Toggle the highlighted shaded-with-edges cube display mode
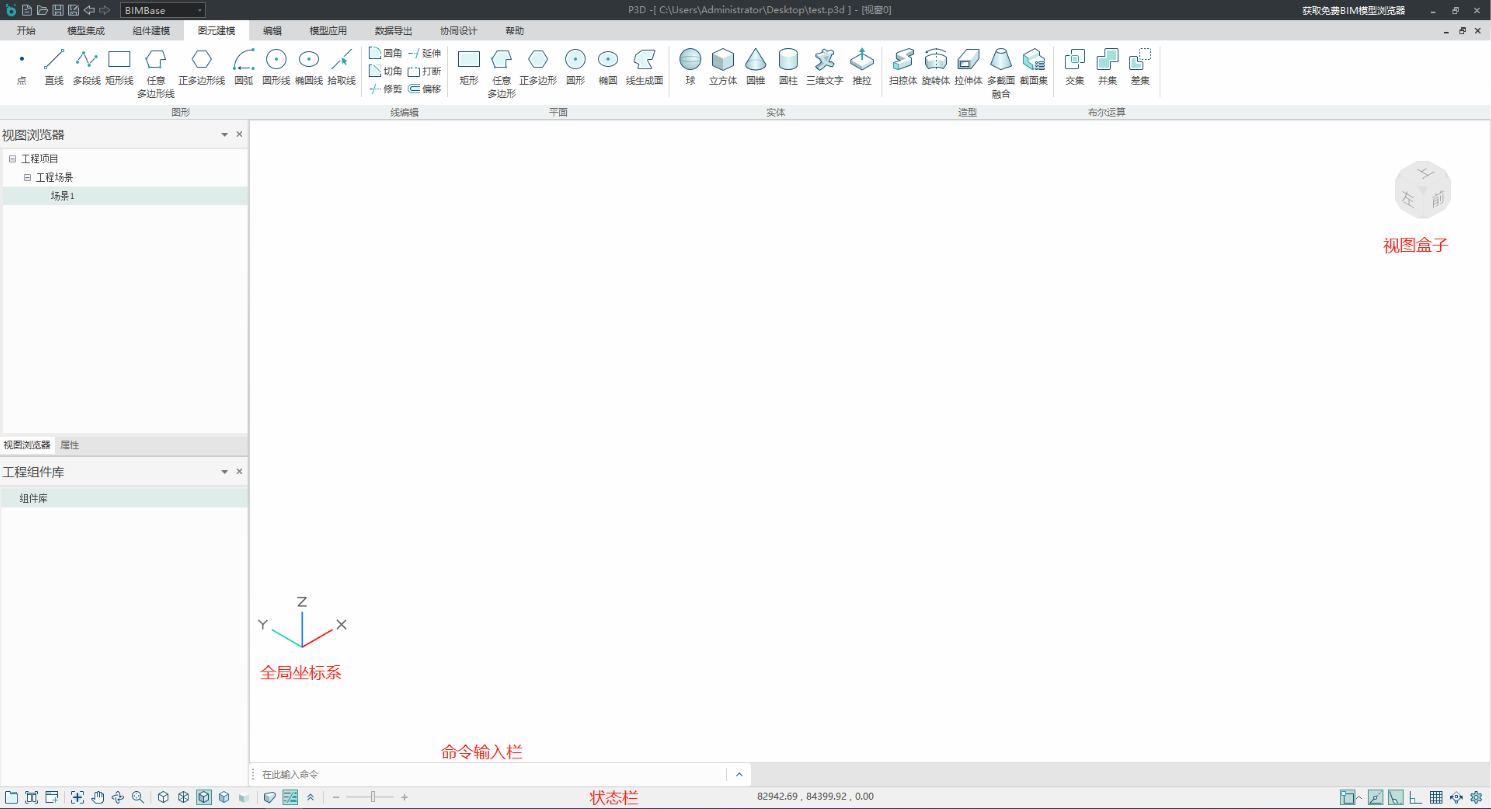 (203, 797)
